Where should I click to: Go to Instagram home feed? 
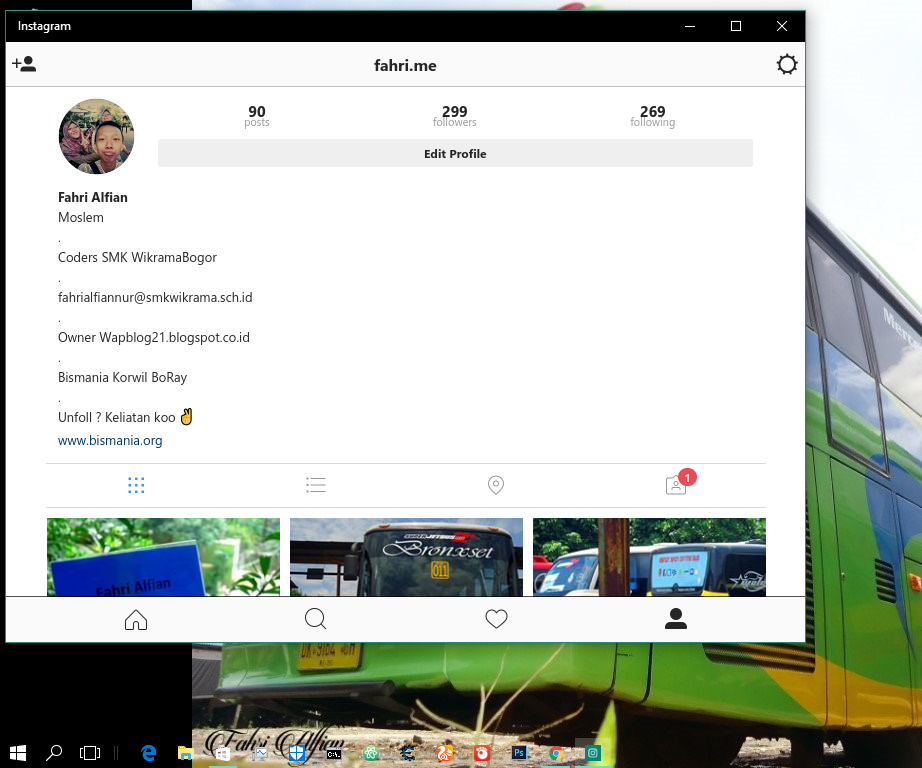[x=136, y=619]
